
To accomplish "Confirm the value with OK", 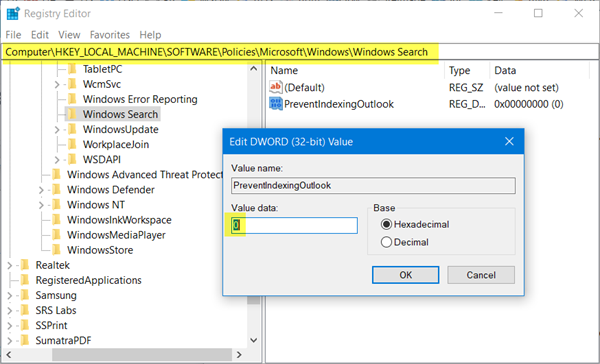I will click(x=406, y=275).
